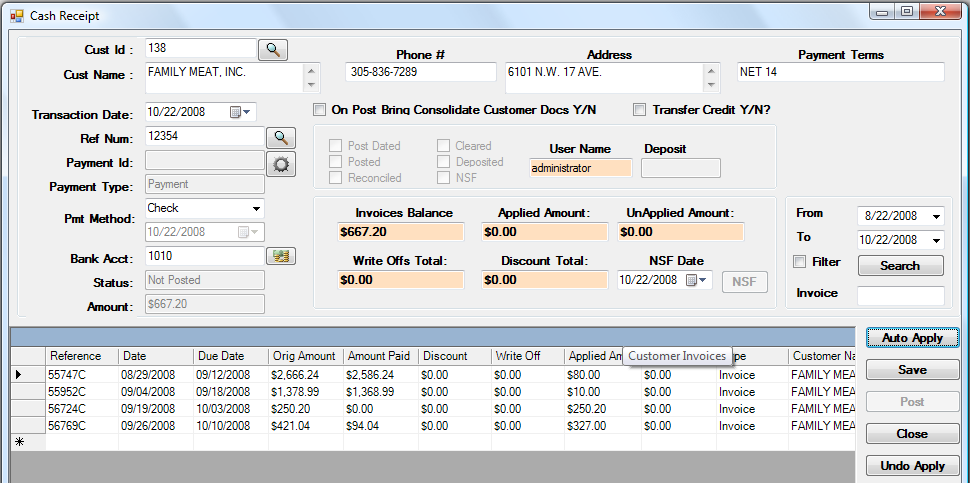
Task: Click the gear icon beside Payment Id
Action: (x=281, y=161)
